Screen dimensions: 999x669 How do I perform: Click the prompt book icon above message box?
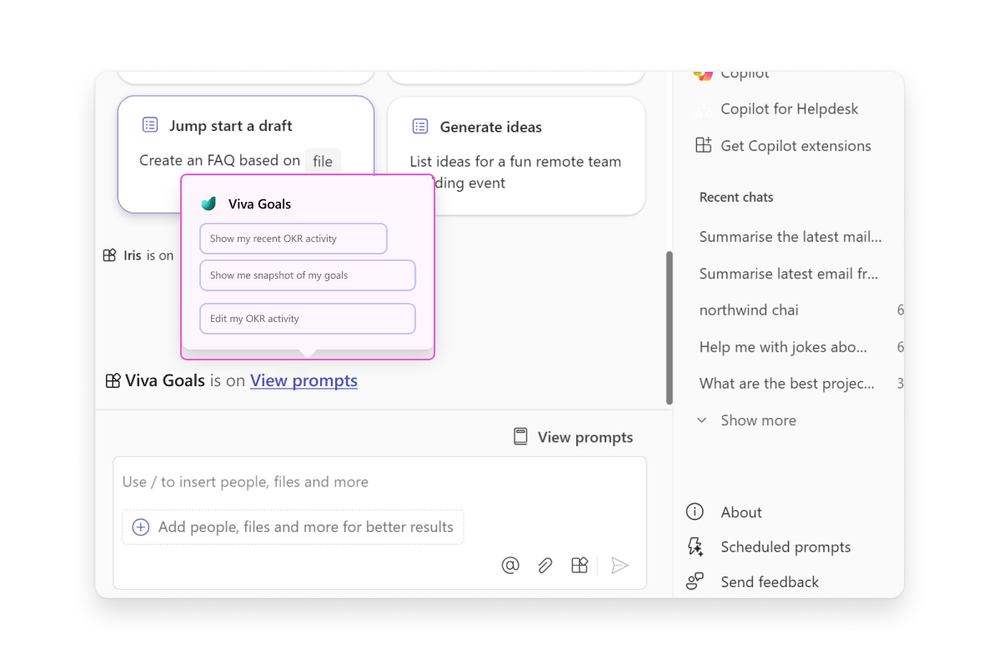(521, 437)
